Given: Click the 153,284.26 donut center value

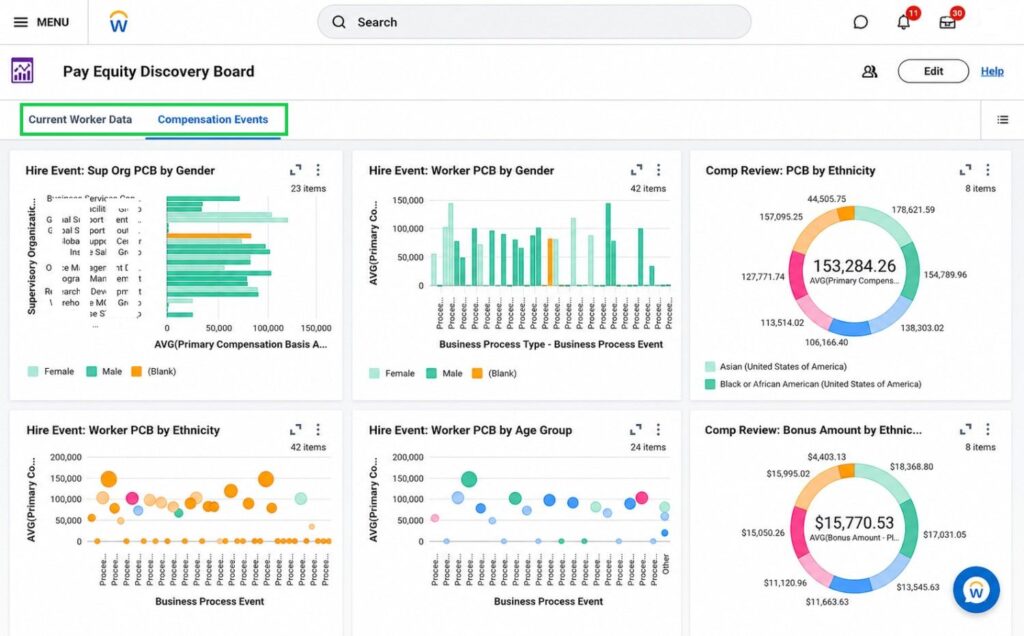Looking at the screenshot, I should tap(854, 266).
